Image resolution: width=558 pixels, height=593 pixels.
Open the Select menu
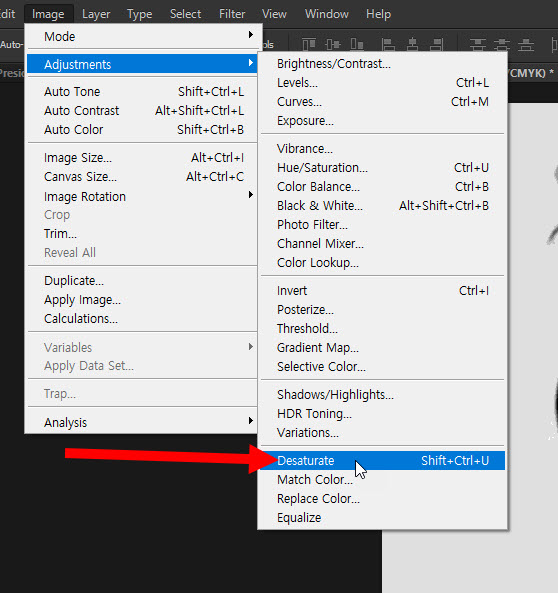pyautogui.click(x=185, y=14)
